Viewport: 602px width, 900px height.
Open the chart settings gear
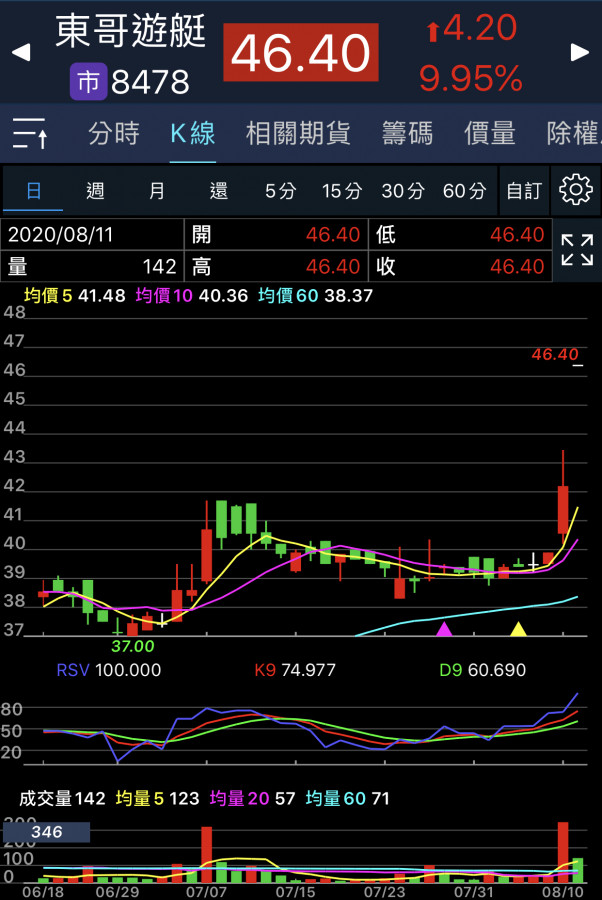click(x=575, y=190)
